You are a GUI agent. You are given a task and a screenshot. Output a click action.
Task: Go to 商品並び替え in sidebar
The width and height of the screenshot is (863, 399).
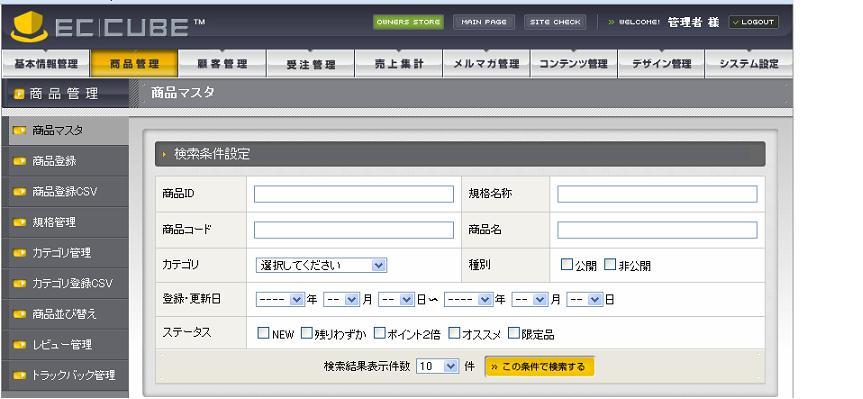click(x=65, y=314)
